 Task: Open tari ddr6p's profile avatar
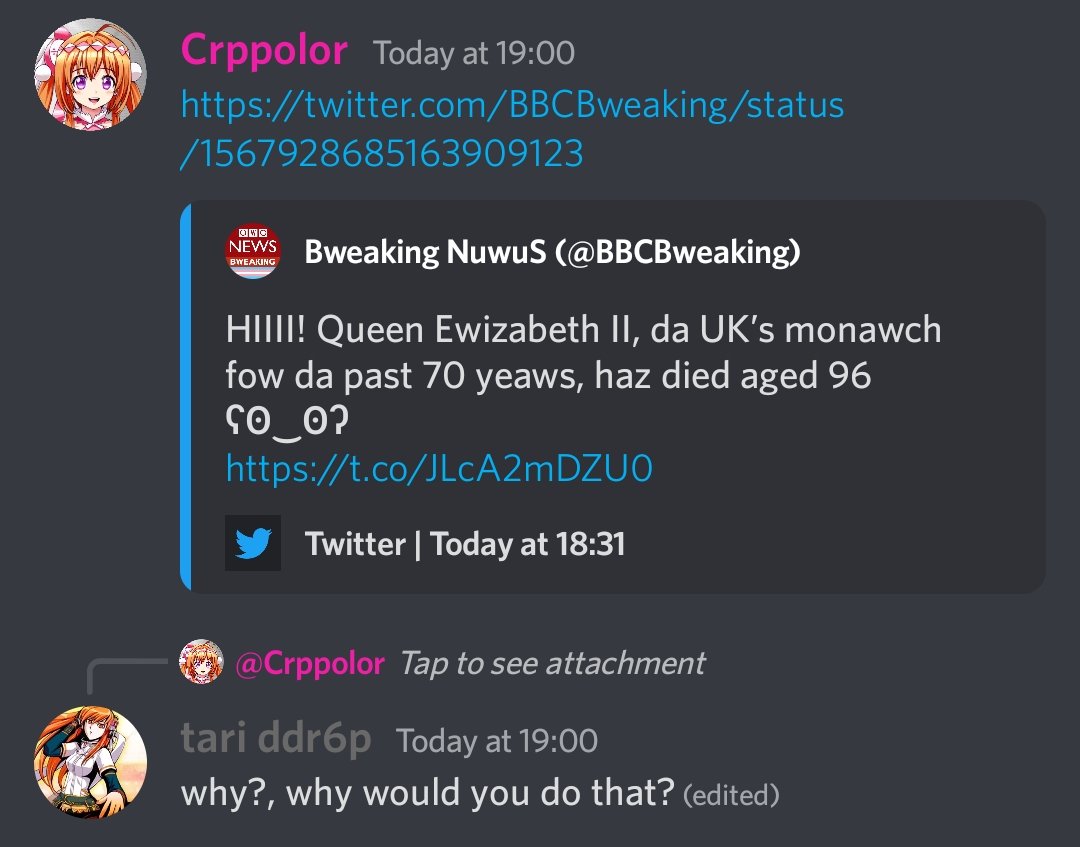(91, 762)
